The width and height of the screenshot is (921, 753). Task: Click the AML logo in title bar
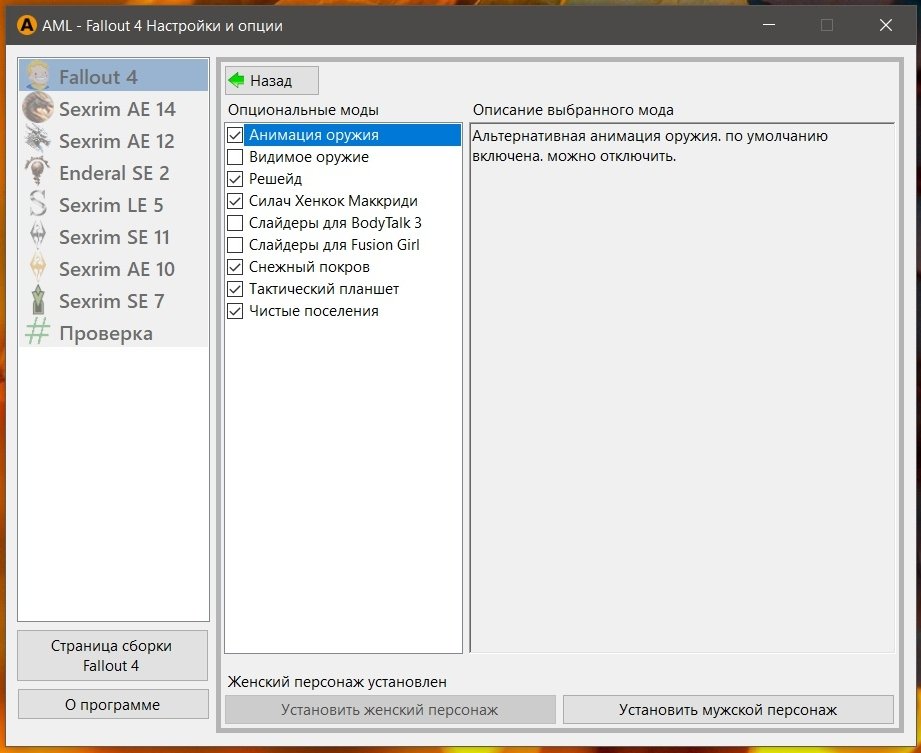[x=27, y=25]
